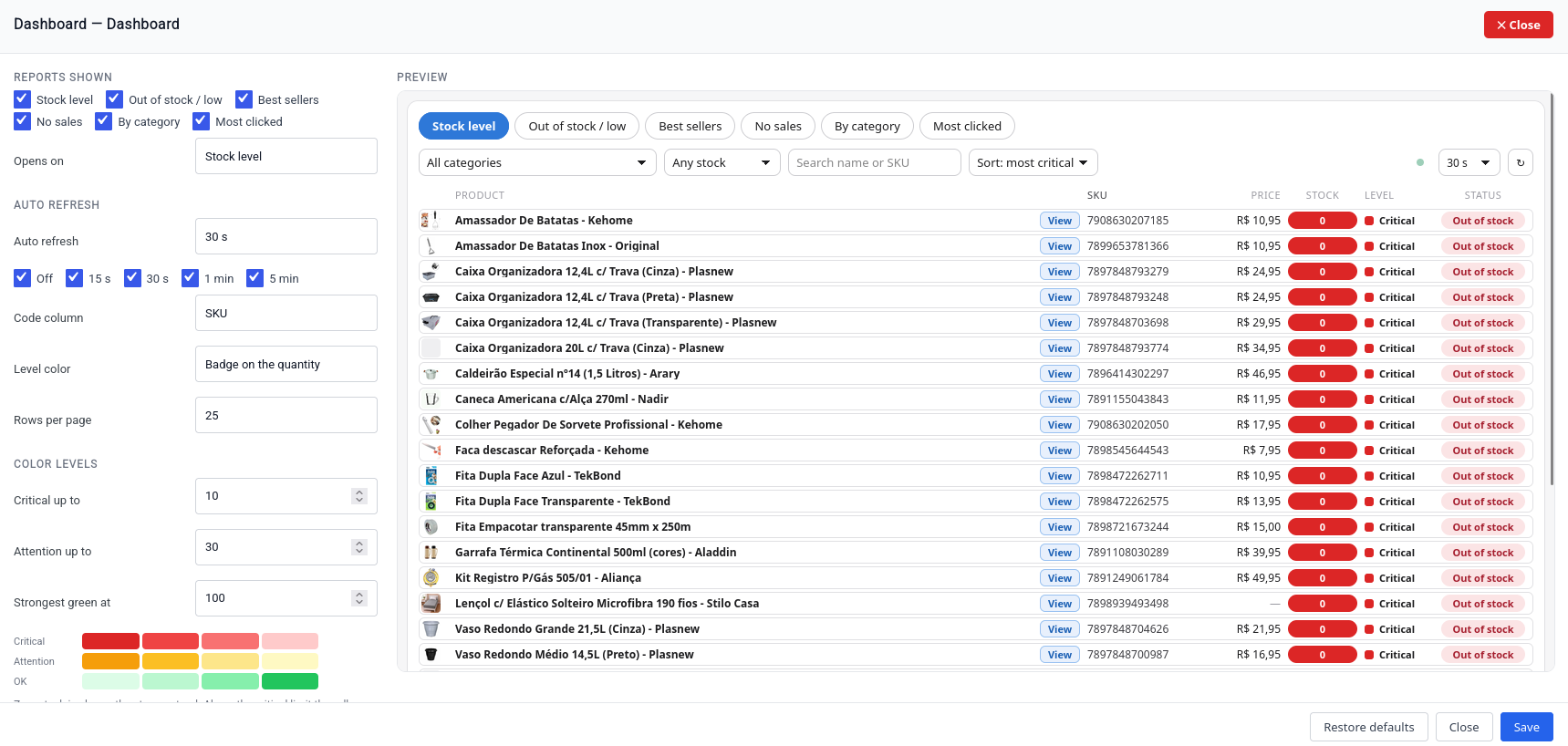This screenshot has width=1568, height=746.
Task: Uncheck the Stock level report checkbox
Action: [23, 99]
